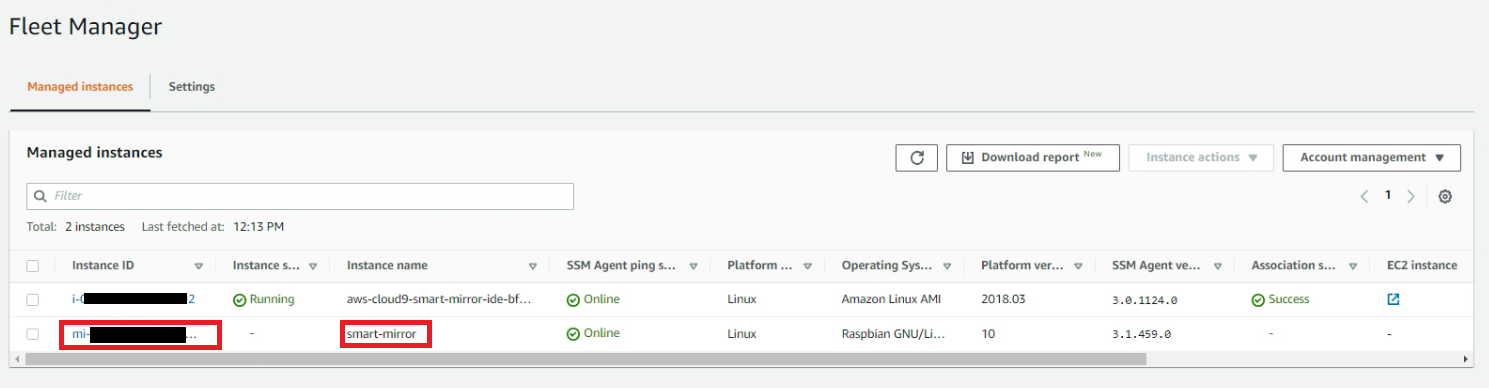1489x388 pixels.
Task: Click Online status of aws-cloud9 row
Action: tap(593, 299)
